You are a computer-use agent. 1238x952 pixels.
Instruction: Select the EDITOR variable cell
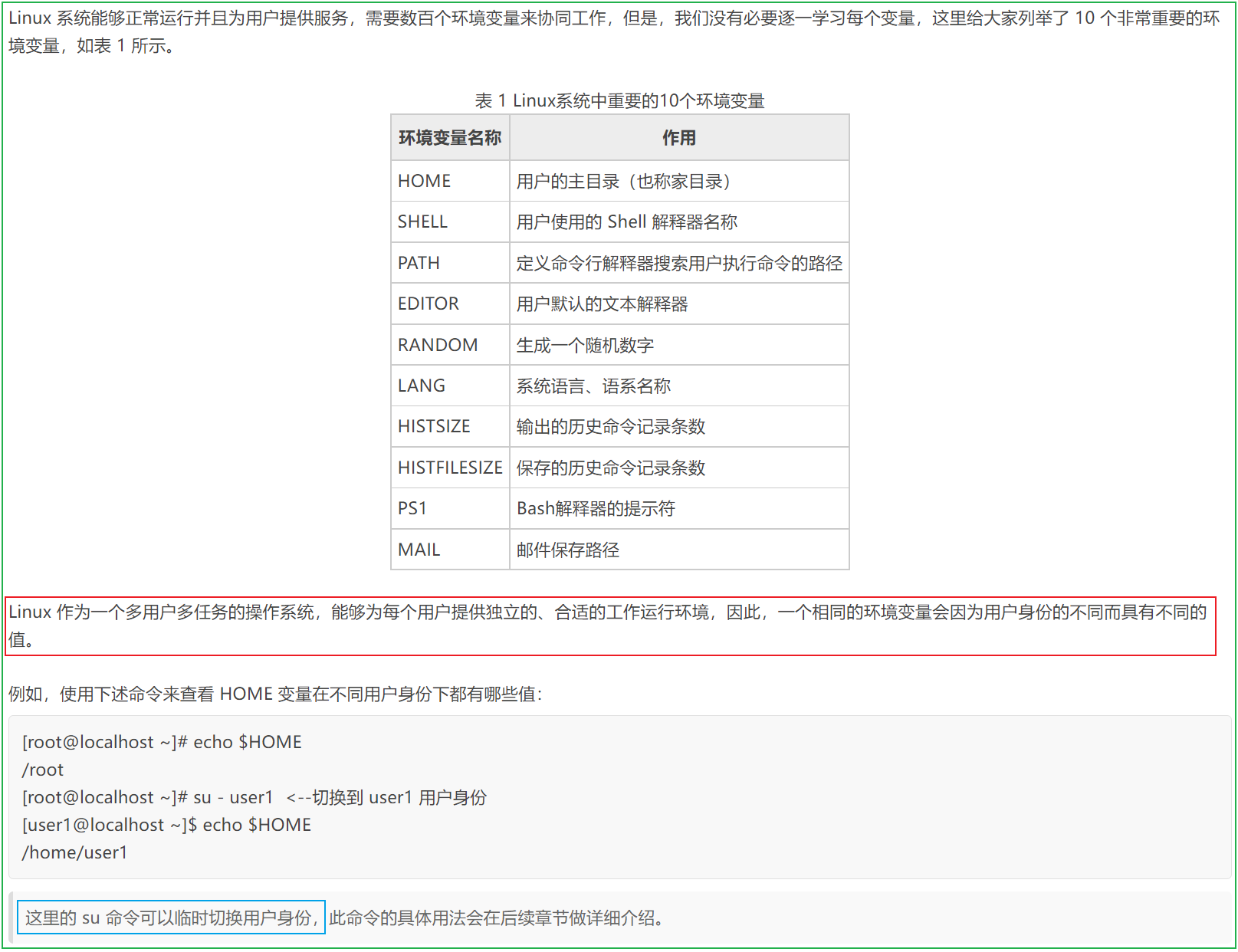point(450,304)
